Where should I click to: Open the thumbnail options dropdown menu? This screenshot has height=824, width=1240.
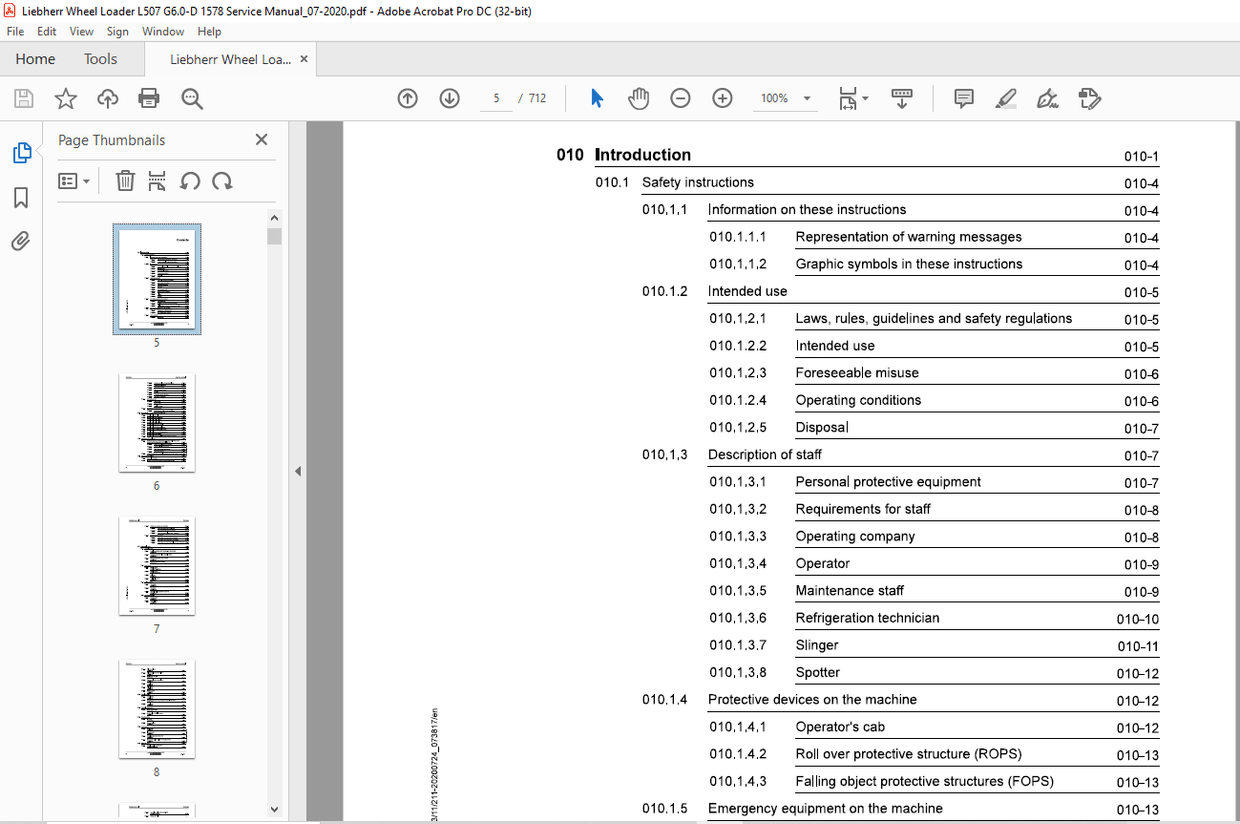coord(73,181)
